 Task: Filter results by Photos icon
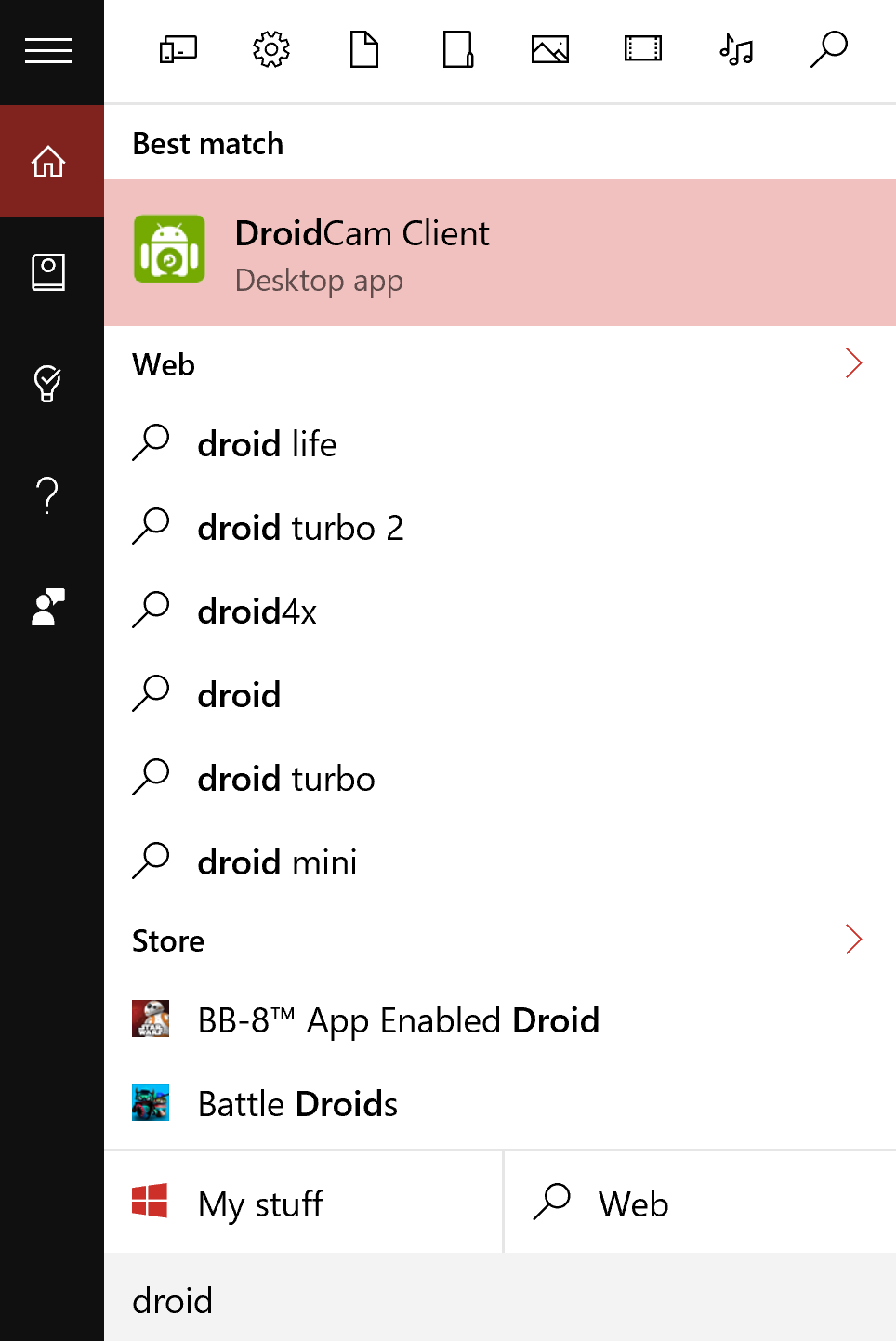click(x=550, y=49)
